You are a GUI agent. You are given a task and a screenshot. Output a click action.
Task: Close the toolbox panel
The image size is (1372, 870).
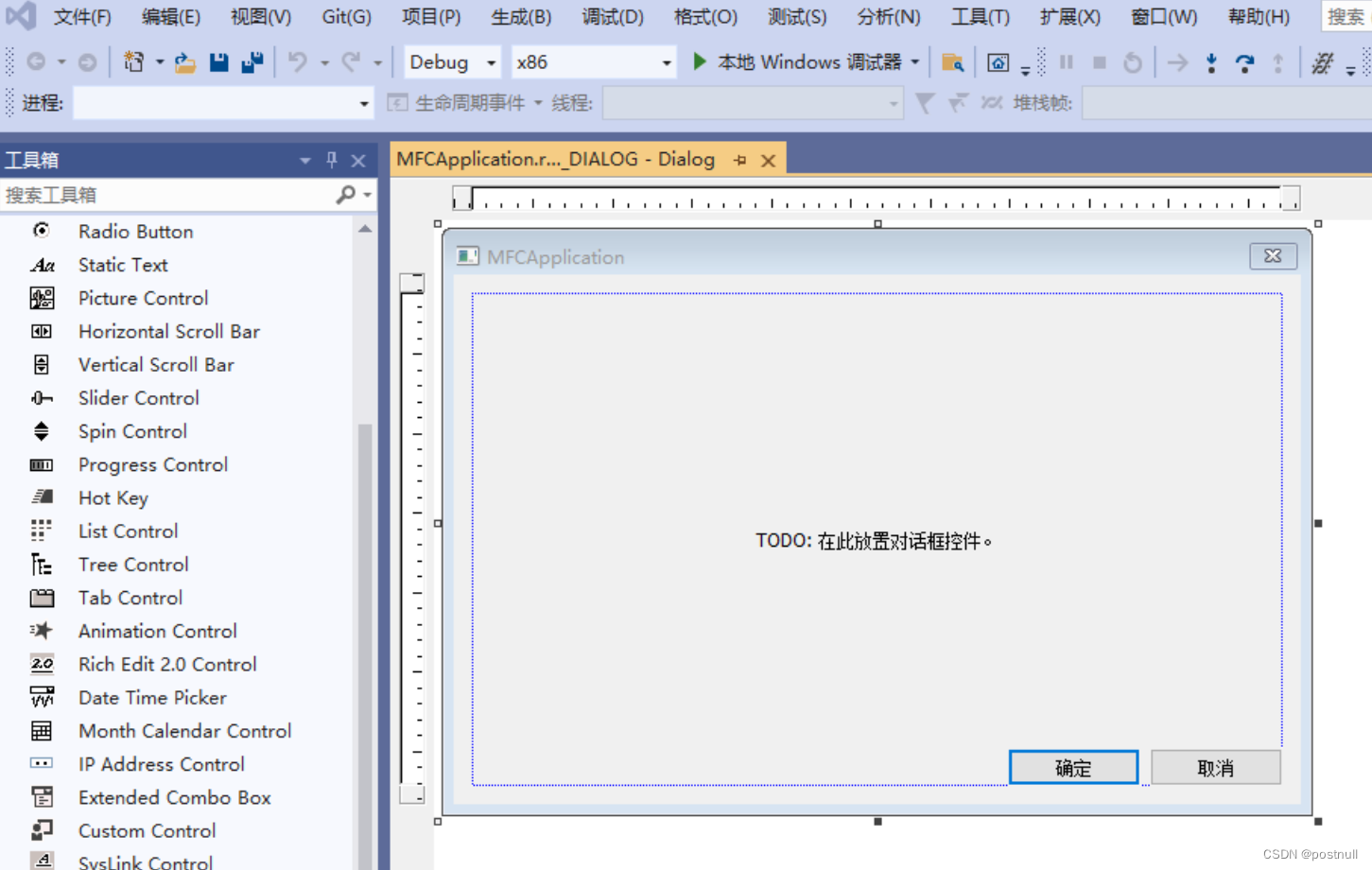(x=358, y=161)
